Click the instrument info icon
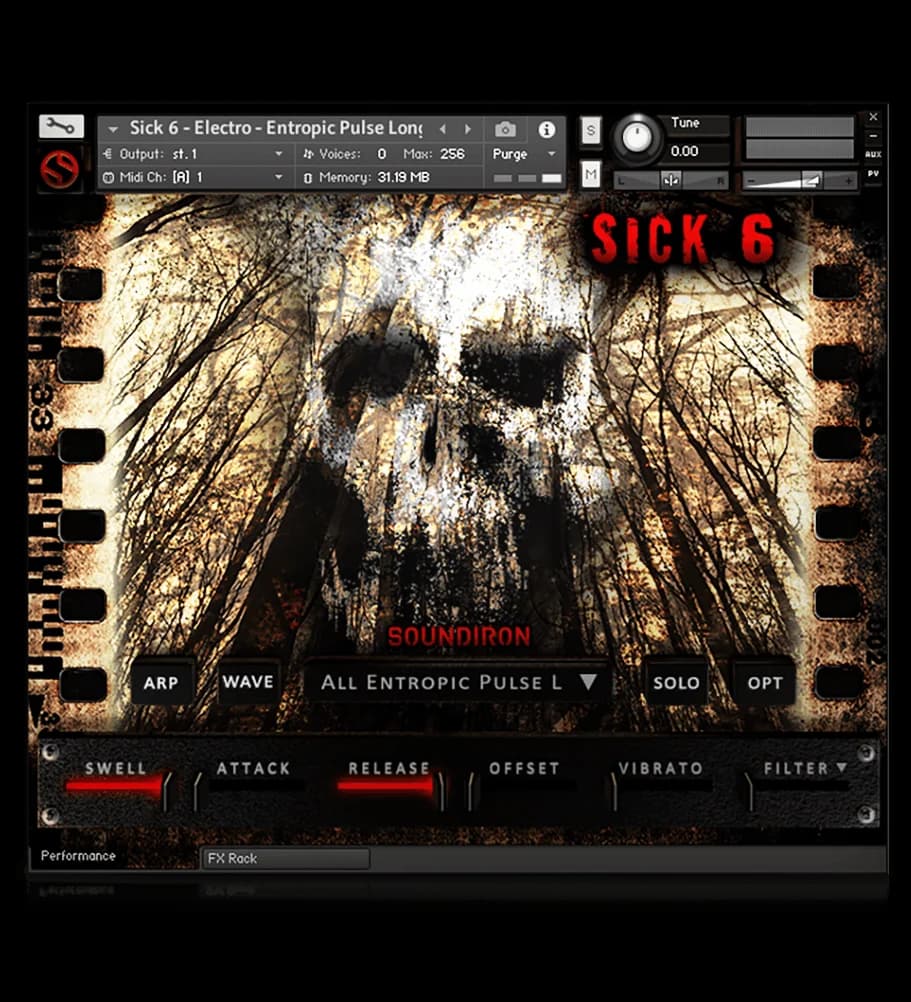The image size is (911, 1002). [546, 128]
